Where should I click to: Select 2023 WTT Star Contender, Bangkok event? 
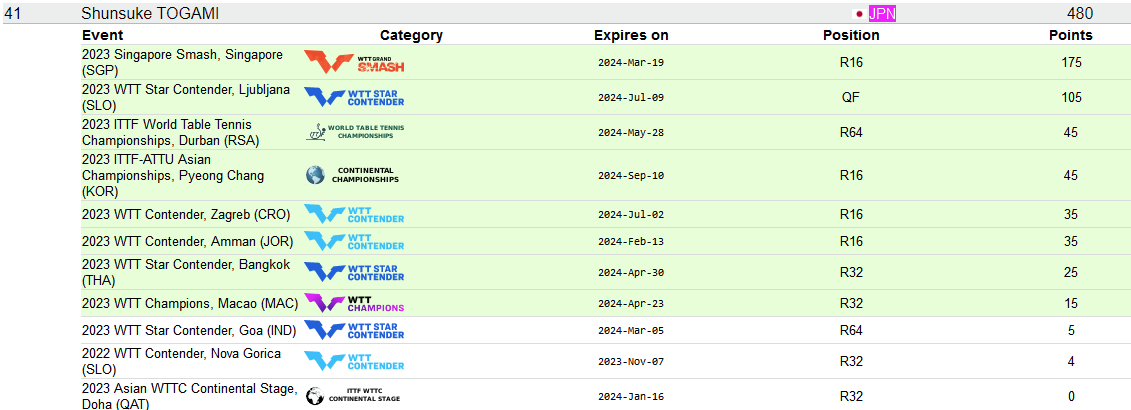click(186, 272)
